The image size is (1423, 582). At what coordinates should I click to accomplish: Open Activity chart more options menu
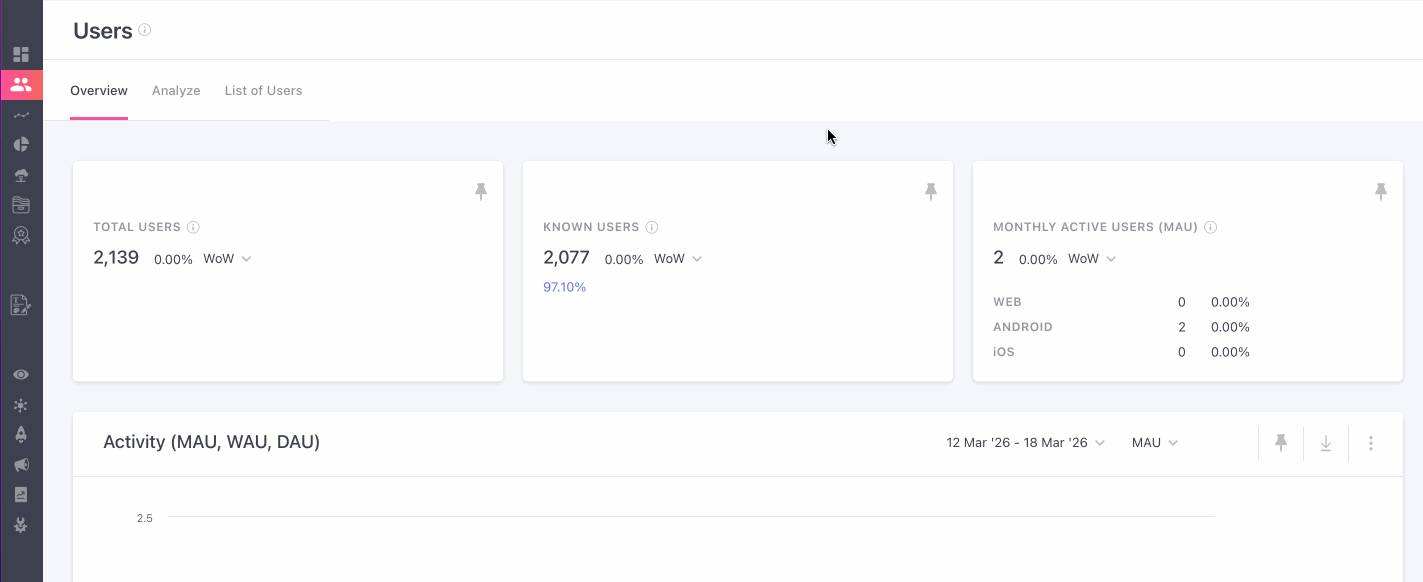[1371, 443]
